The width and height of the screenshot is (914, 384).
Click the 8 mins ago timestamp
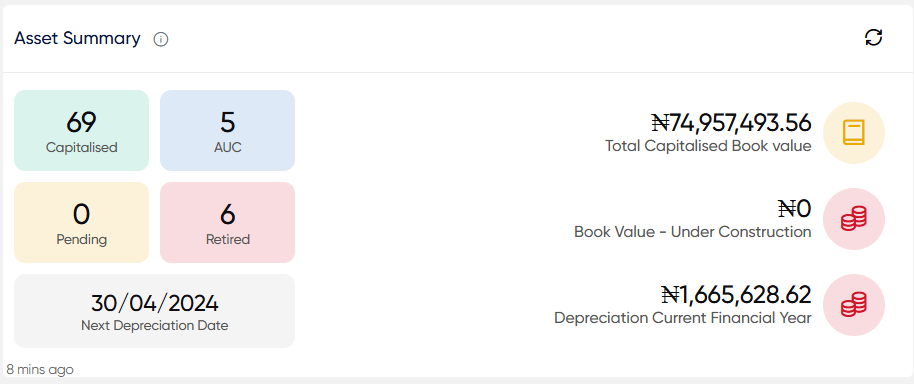pyautogui.click(x=40, y=369)
